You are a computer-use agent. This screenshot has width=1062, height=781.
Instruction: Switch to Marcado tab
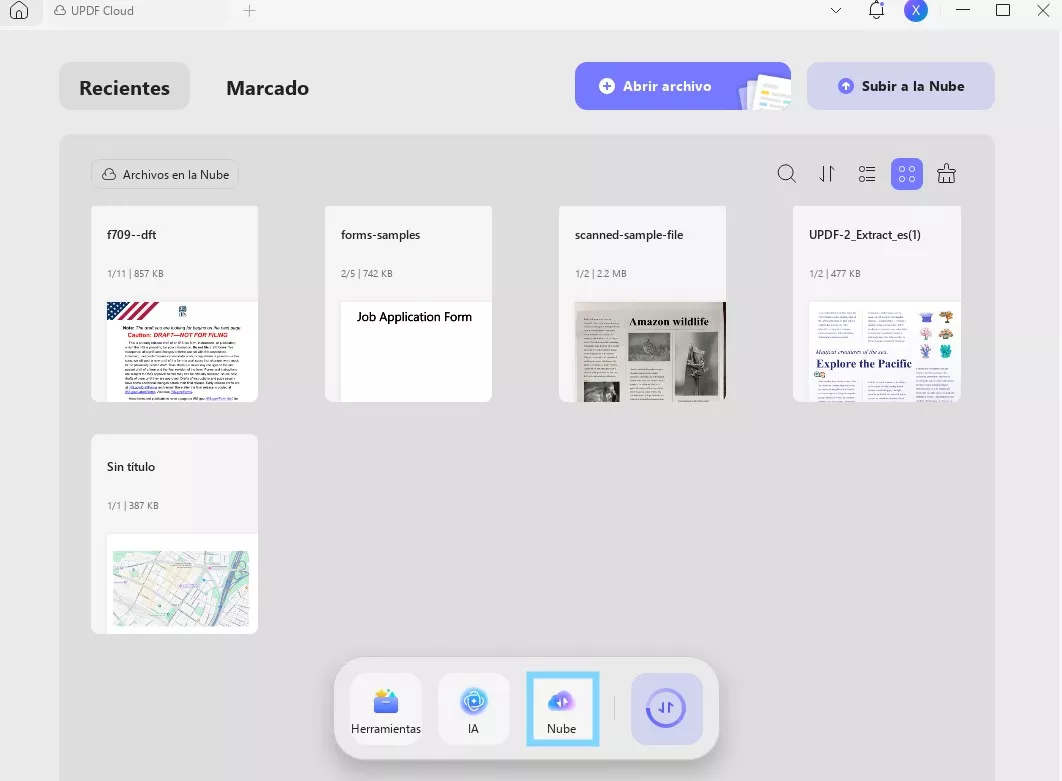point(268,87)
